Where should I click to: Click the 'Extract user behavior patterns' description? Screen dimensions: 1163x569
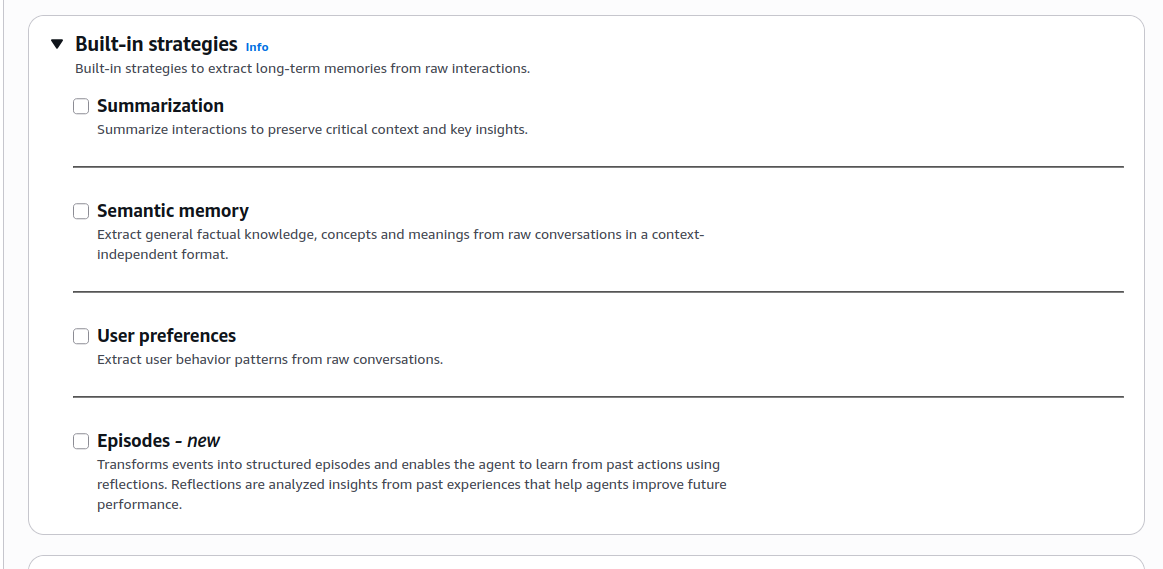[x=269, y=360]
